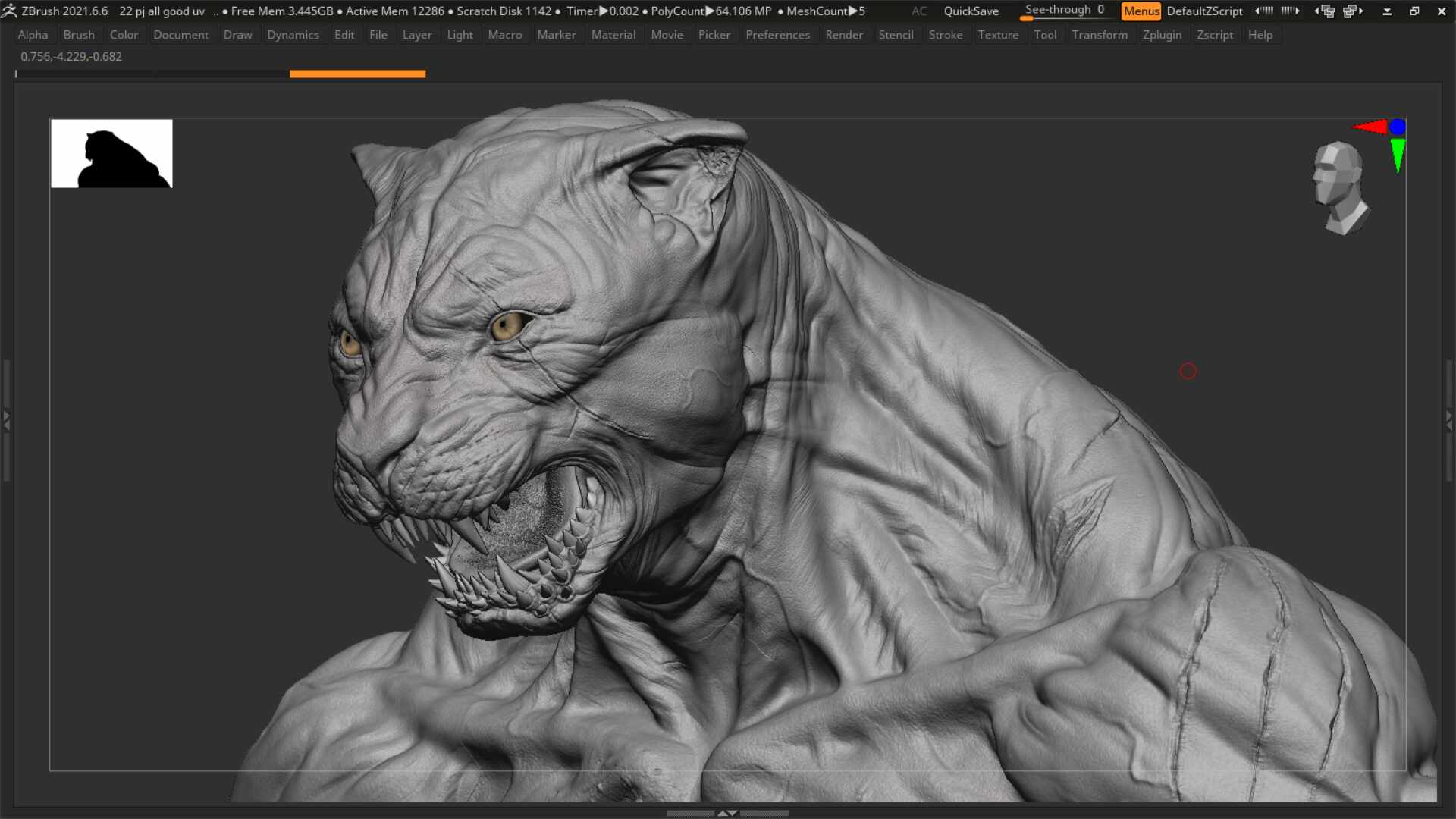The image size is (1456, 819).
Task: Click the black silhouette thumbnail preview
Action: 111,153
